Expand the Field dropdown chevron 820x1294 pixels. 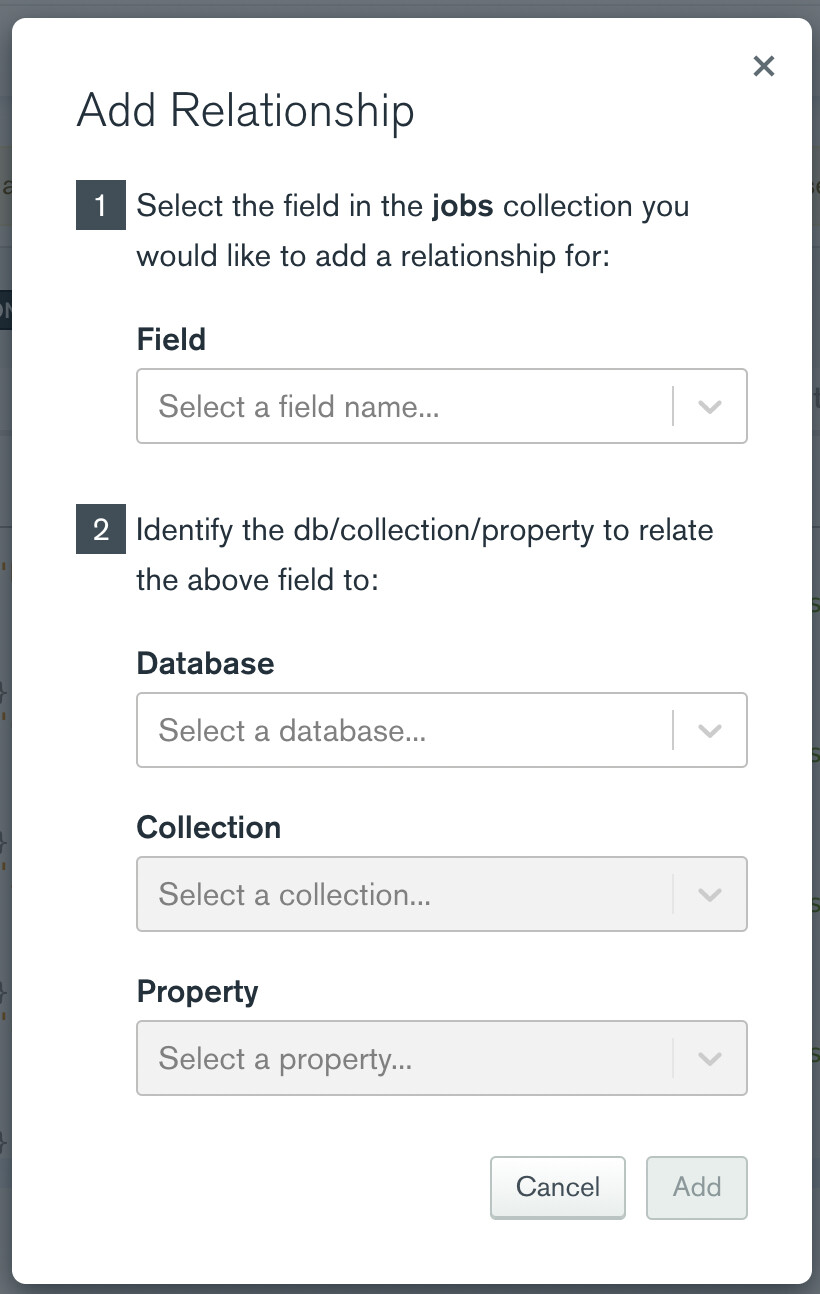click(709, 407)
